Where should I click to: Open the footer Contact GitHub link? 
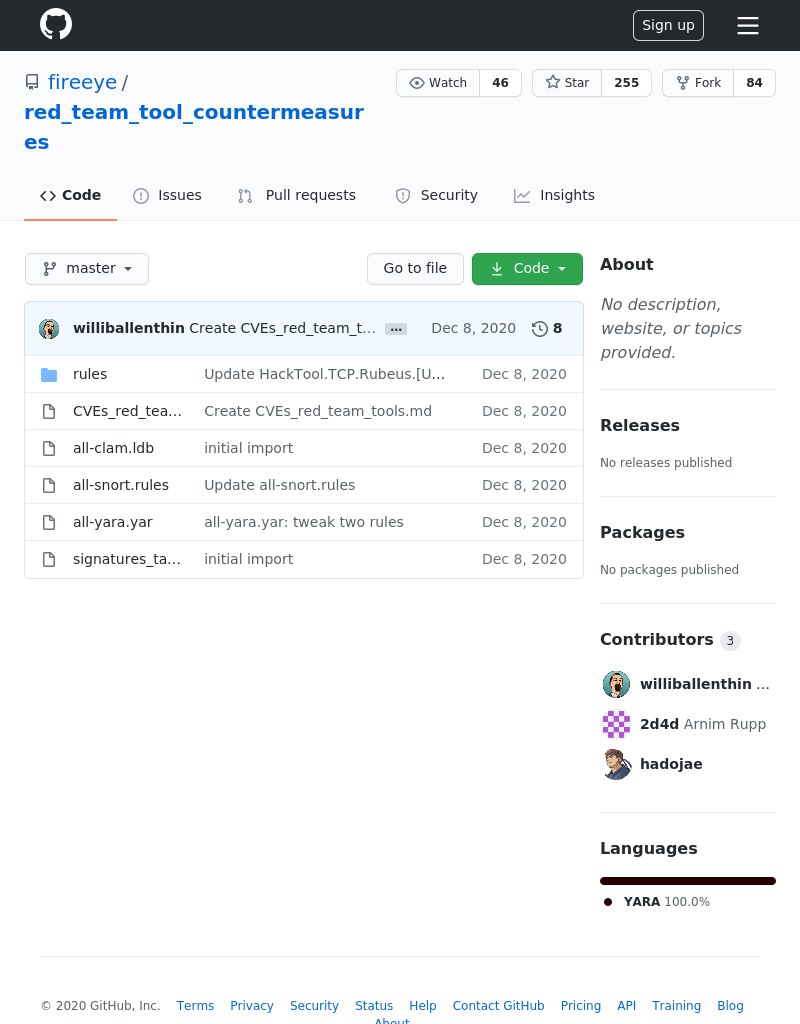point(498,1006)
